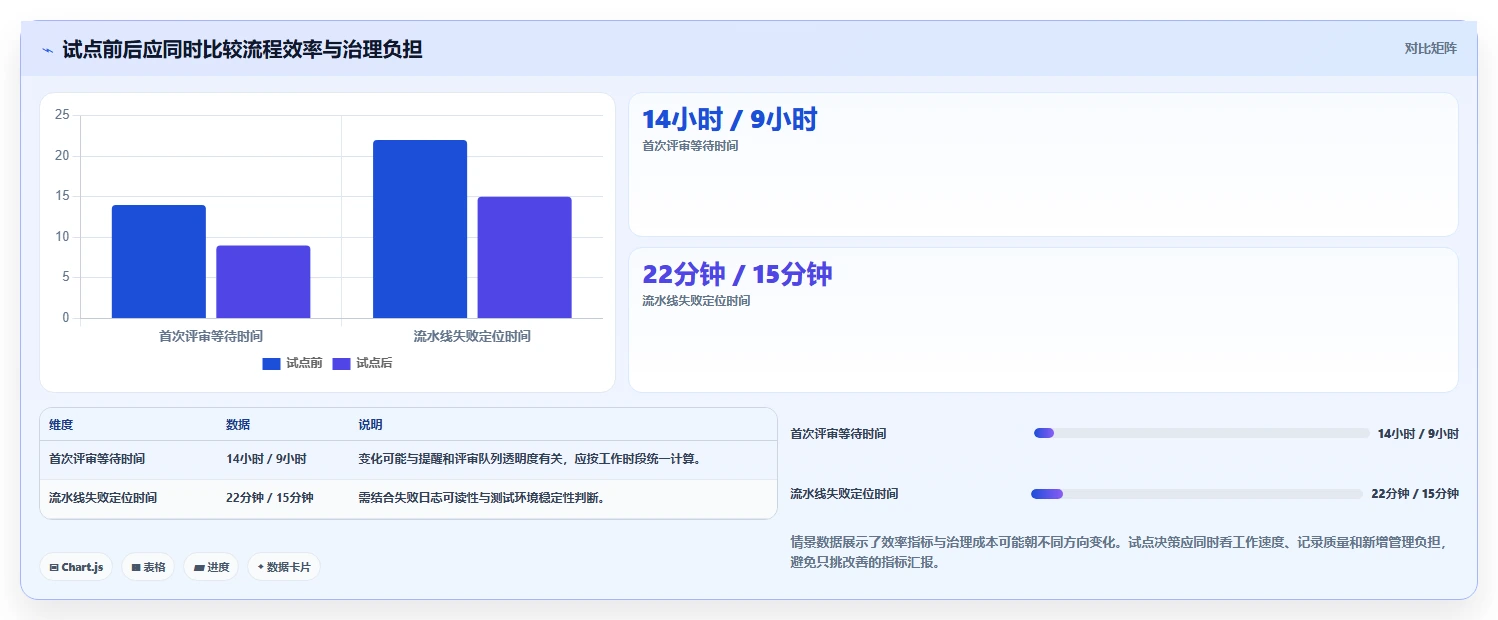Click table cell 首次评审等待时间 in 维度 column
This screenshot has height=620, width=1498.
pos(97,459)
